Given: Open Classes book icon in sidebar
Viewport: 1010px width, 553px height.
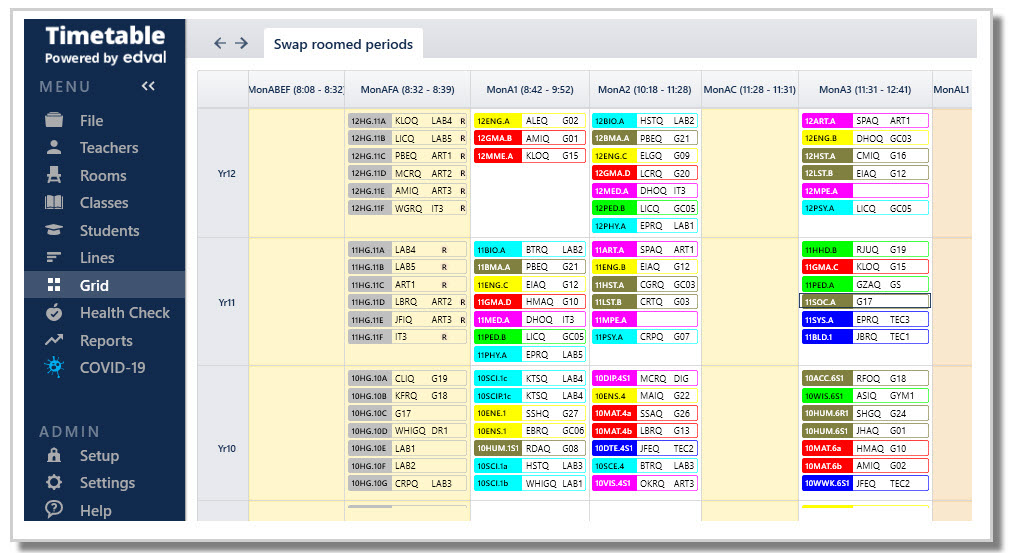Looking at the screenshot, I should [x=54, y=203].
